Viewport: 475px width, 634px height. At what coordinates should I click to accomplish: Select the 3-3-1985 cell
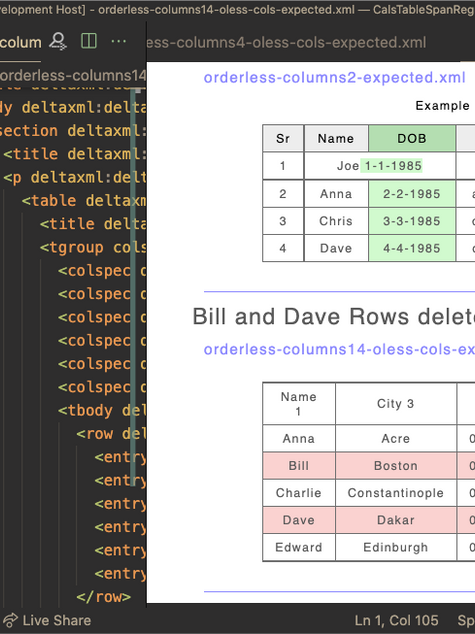[412, 221]
